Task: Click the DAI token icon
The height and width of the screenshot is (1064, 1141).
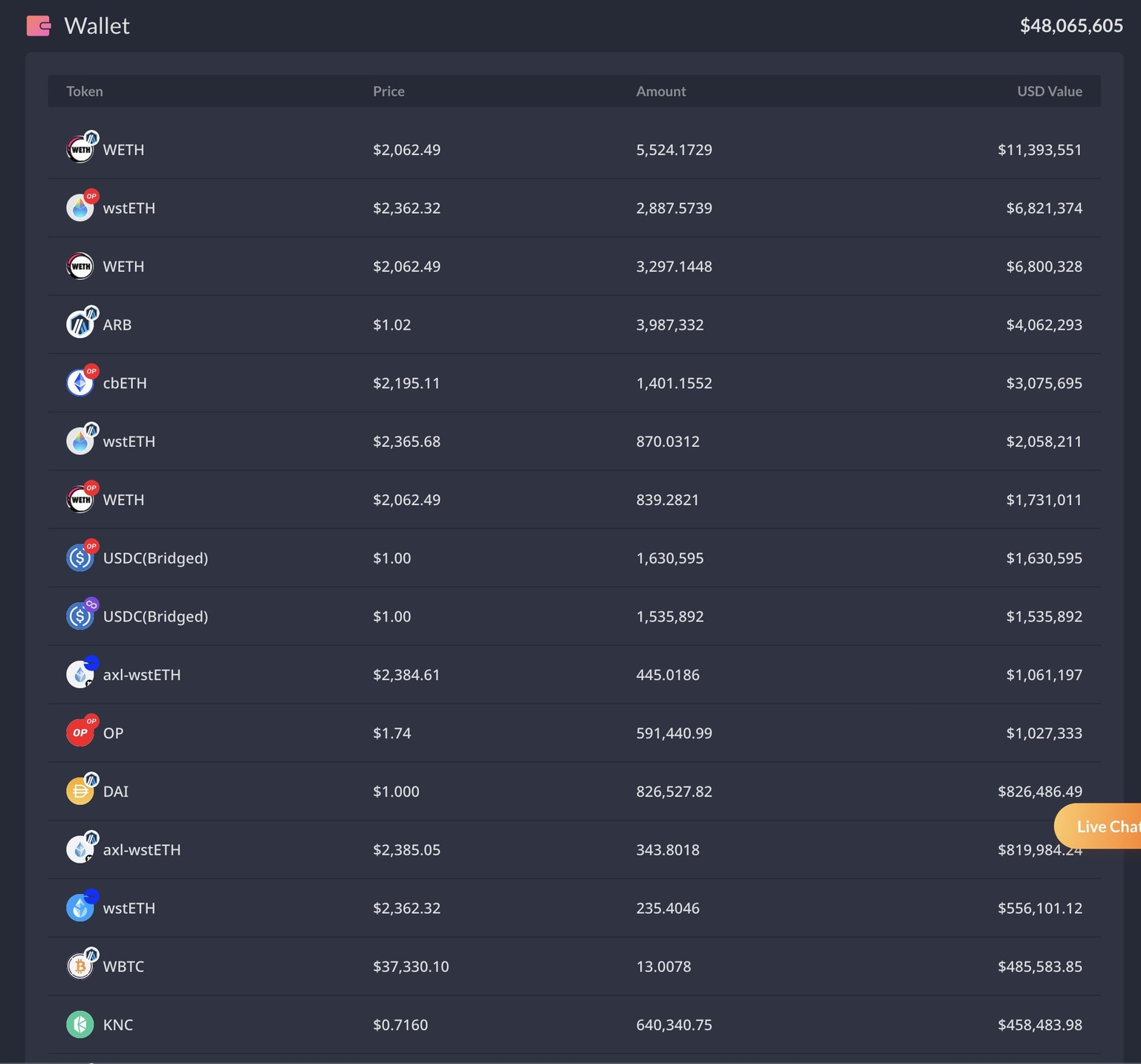Action: [80, 792]
